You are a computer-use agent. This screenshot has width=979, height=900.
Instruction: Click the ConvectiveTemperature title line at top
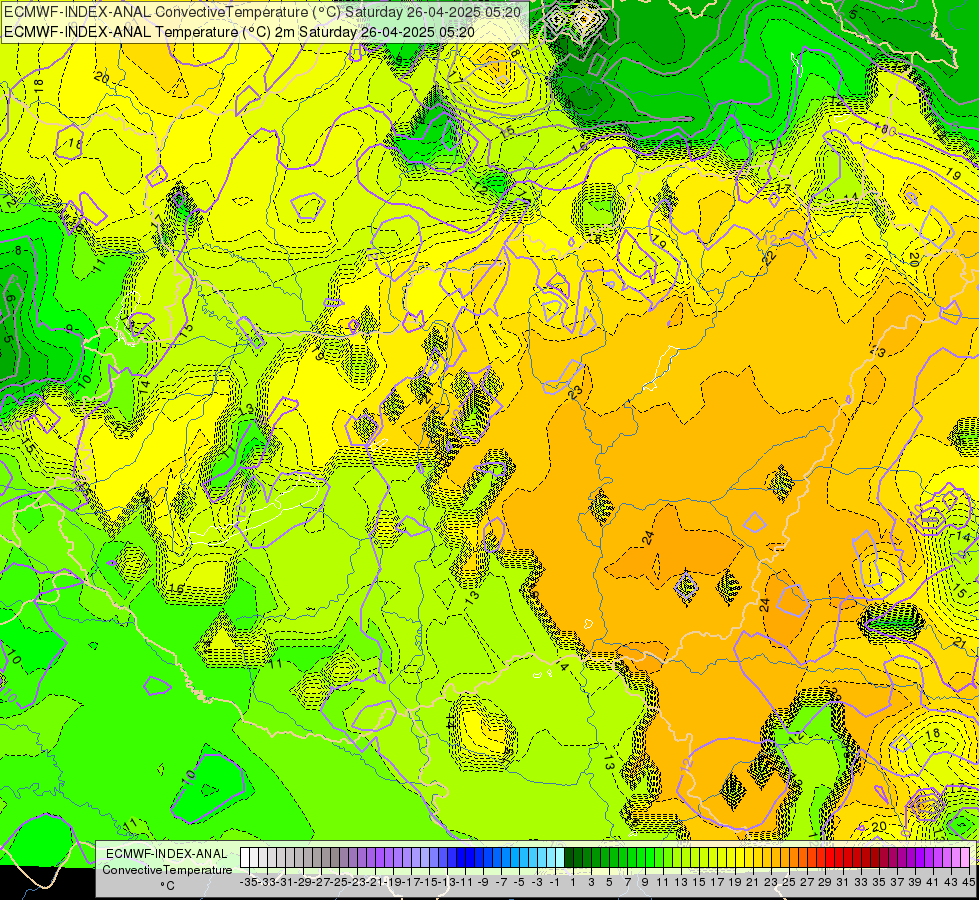263,11
